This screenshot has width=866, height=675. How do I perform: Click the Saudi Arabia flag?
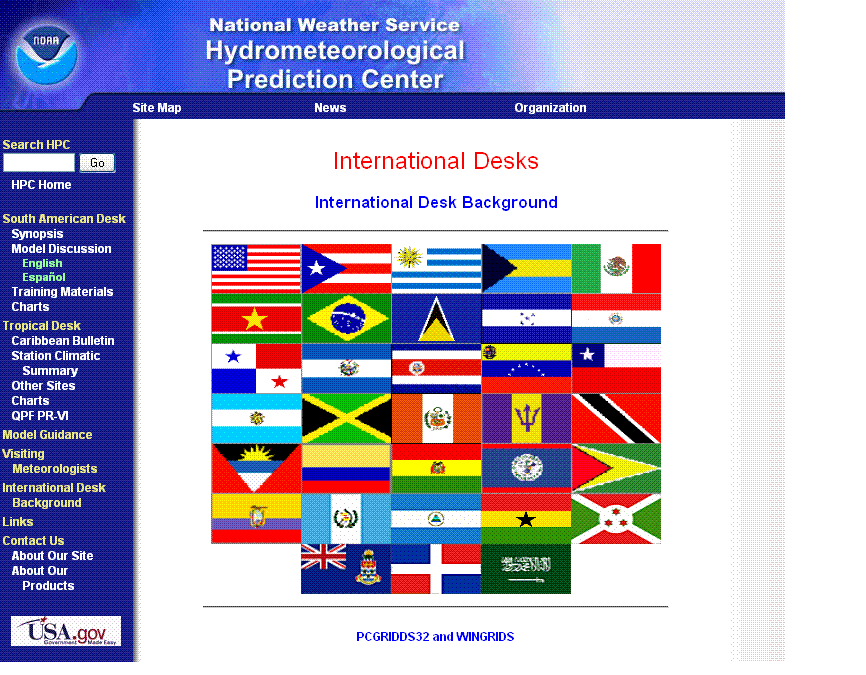pos(526,569)
